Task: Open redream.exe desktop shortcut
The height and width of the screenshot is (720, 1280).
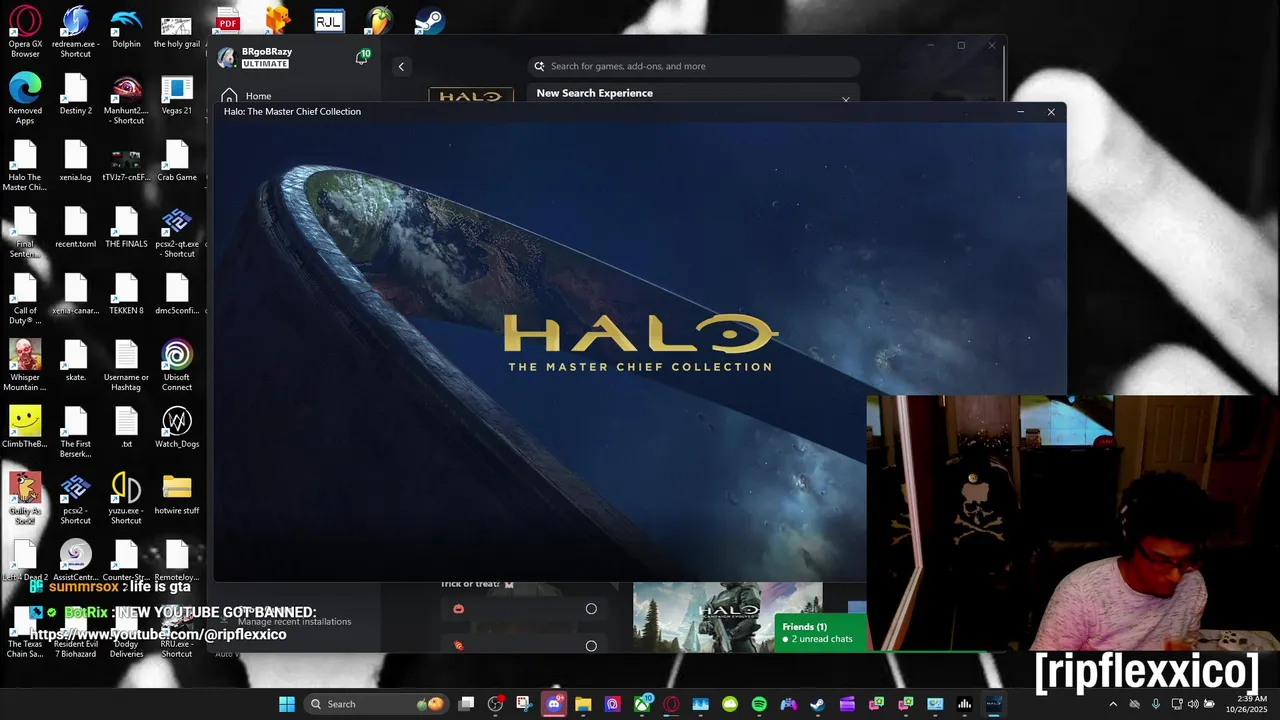Action: (x=75, y=32)
